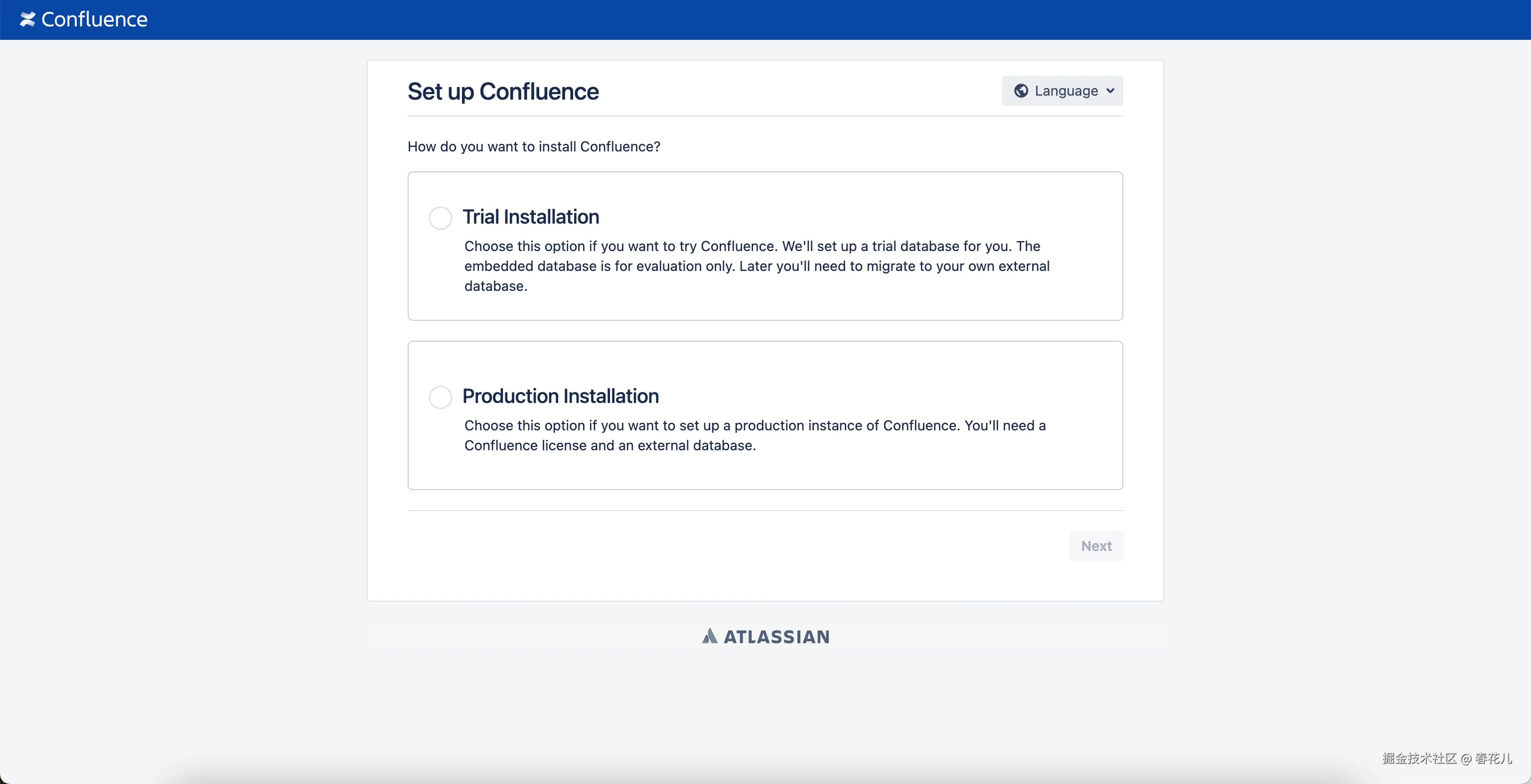This screenshot has width=1531, height=784.
Task: Click the Production Installation description paragraph
Action: (755, 435)
